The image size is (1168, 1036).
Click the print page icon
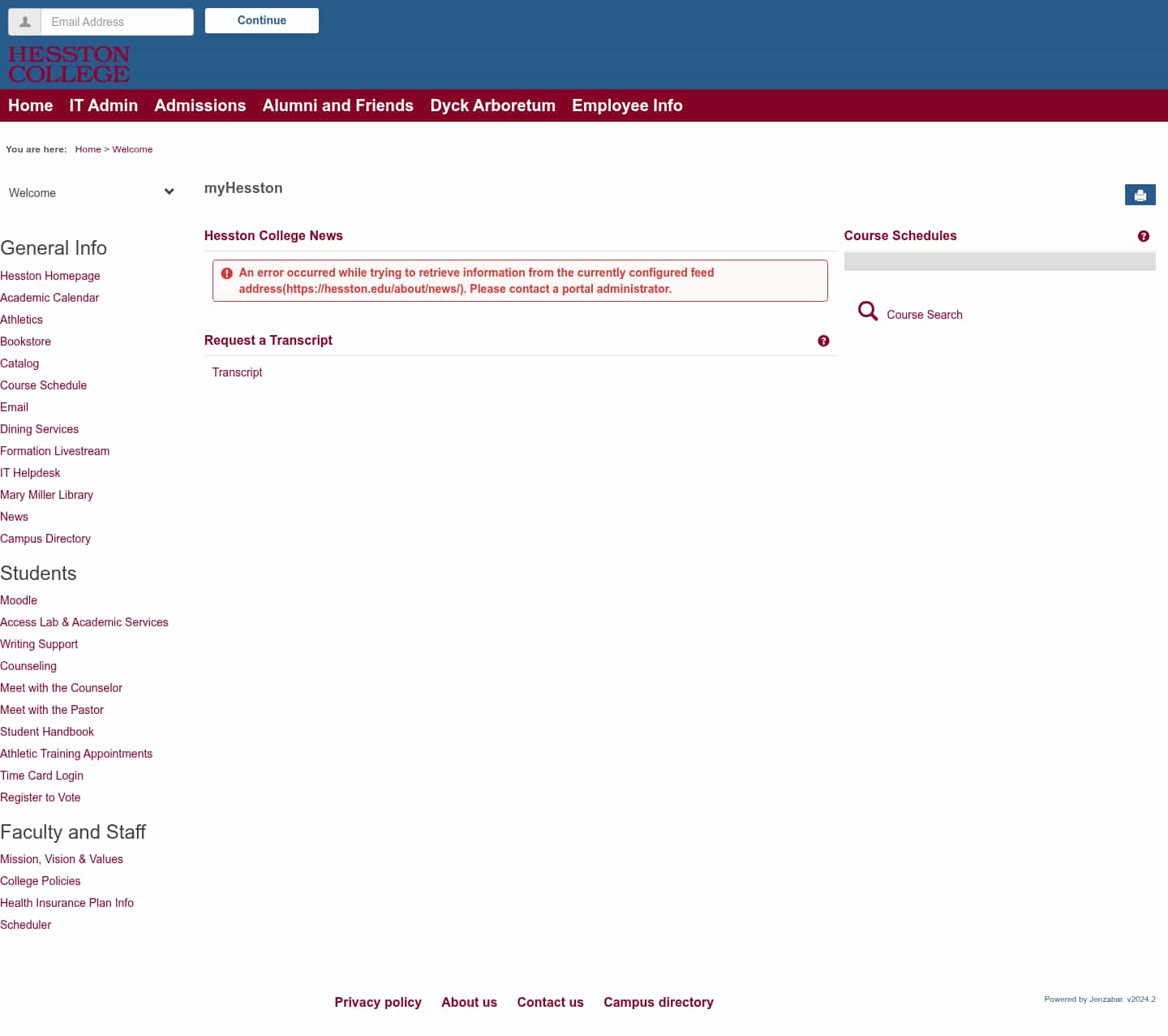click(x=1140, y=195)
